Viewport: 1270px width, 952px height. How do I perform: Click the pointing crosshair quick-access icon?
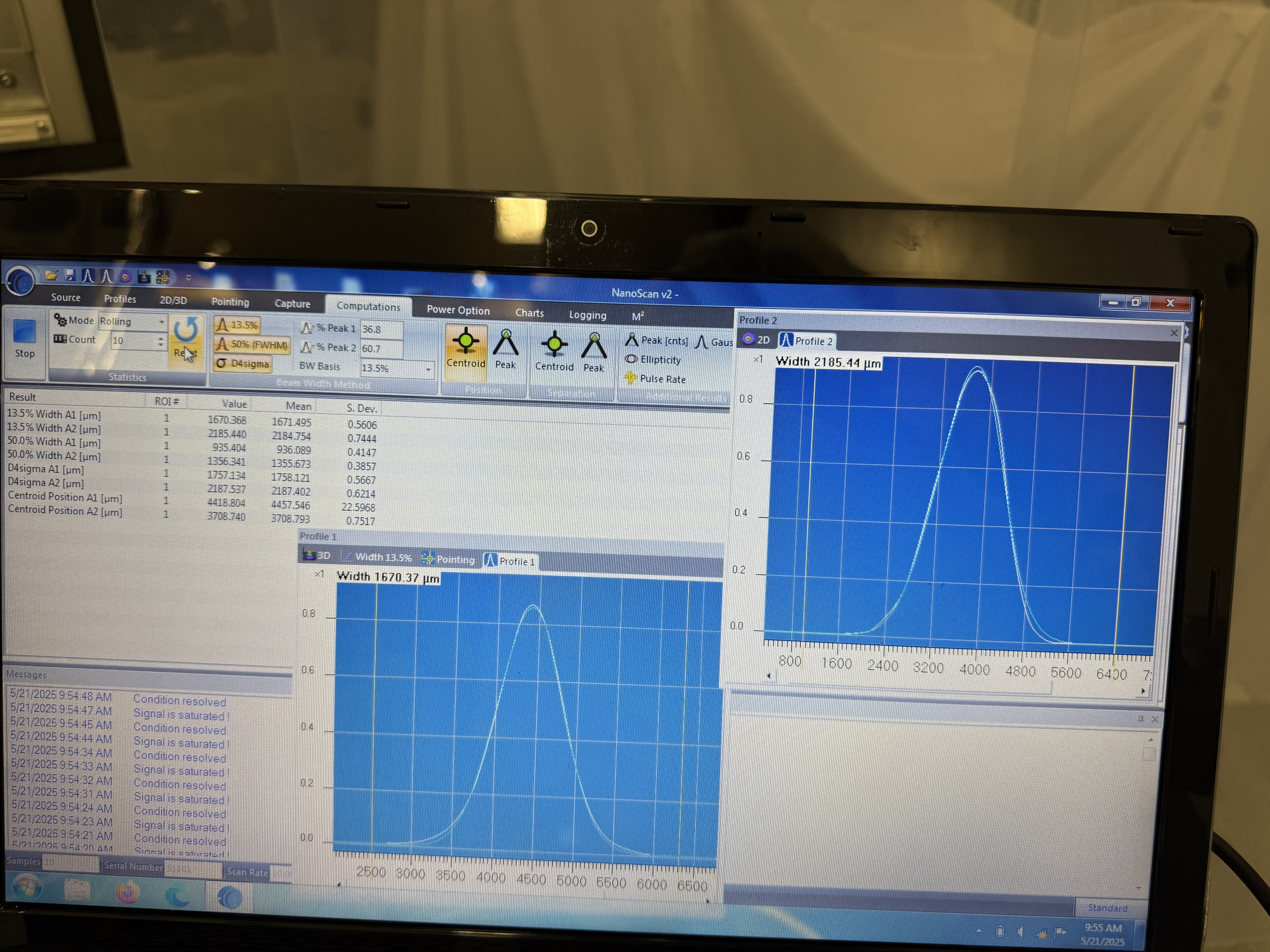[163, 278]
